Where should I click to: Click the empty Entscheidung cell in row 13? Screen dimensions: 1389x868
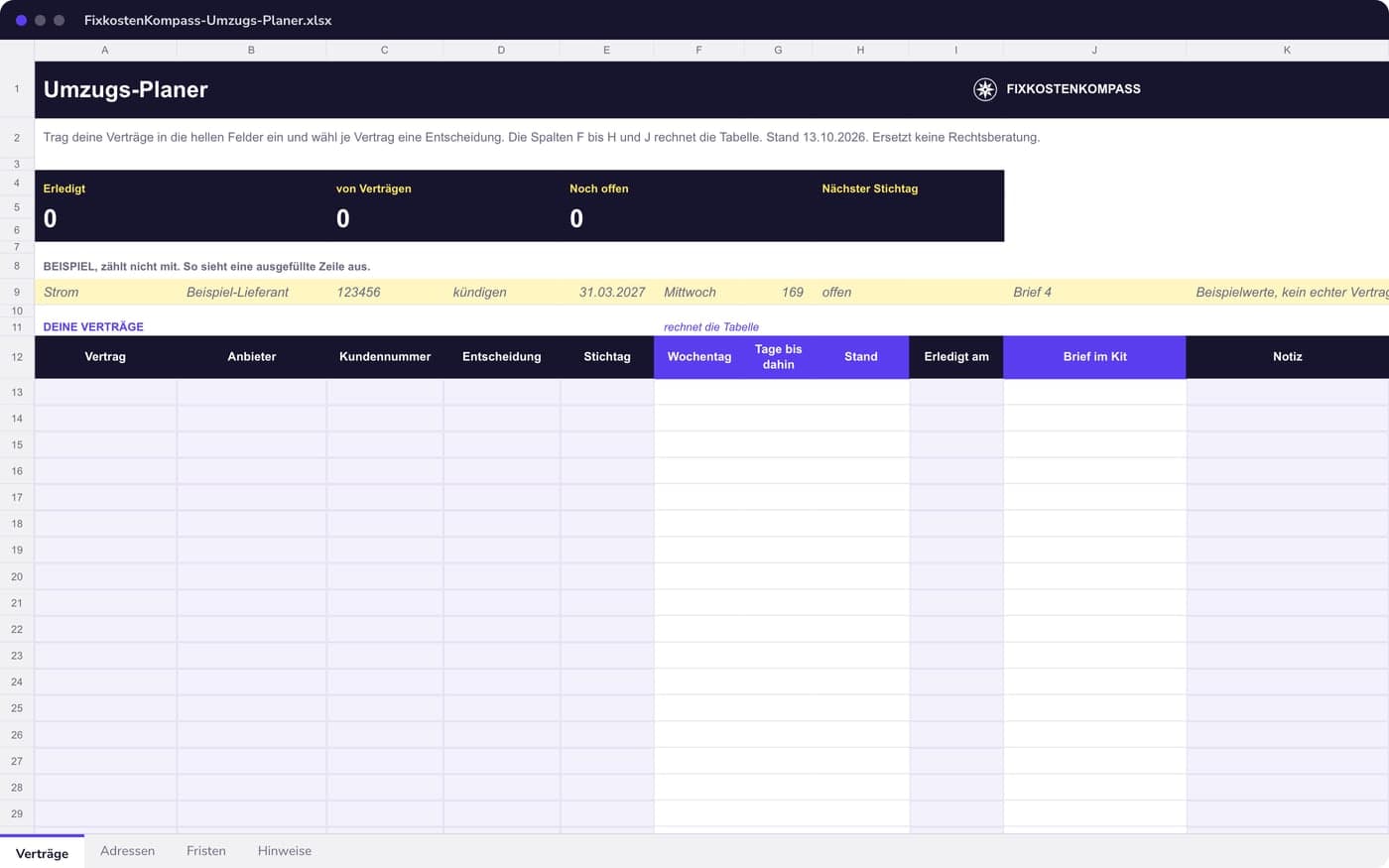coord(502,392)
